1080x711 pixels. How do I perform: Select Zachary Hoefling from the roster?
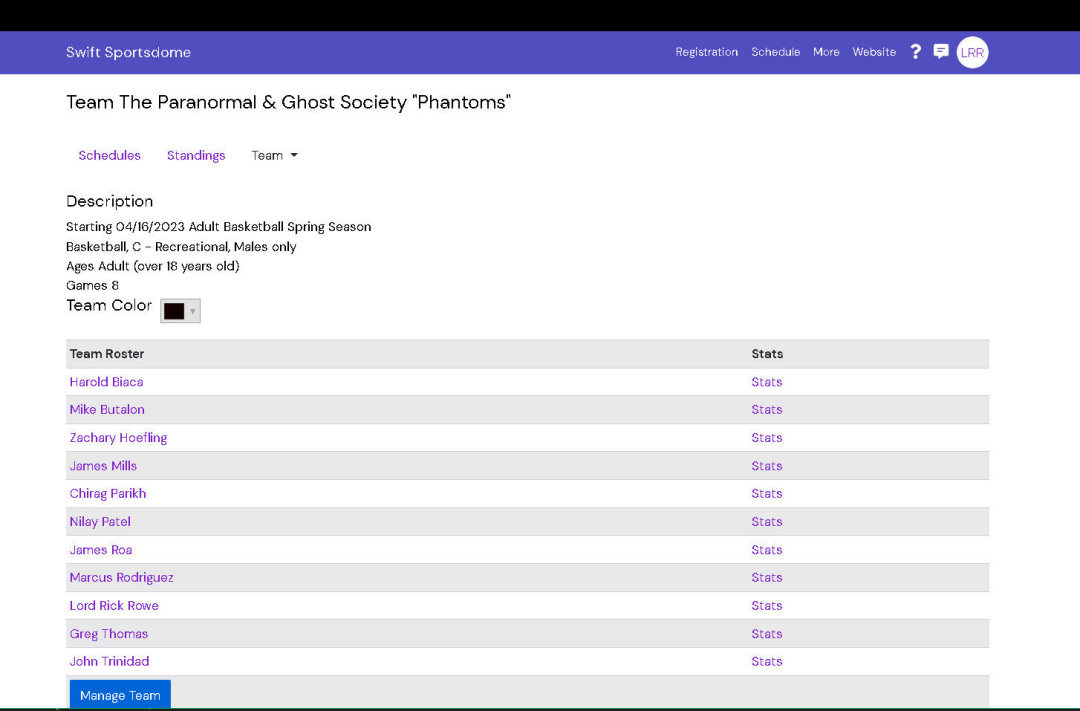point(118,438)
